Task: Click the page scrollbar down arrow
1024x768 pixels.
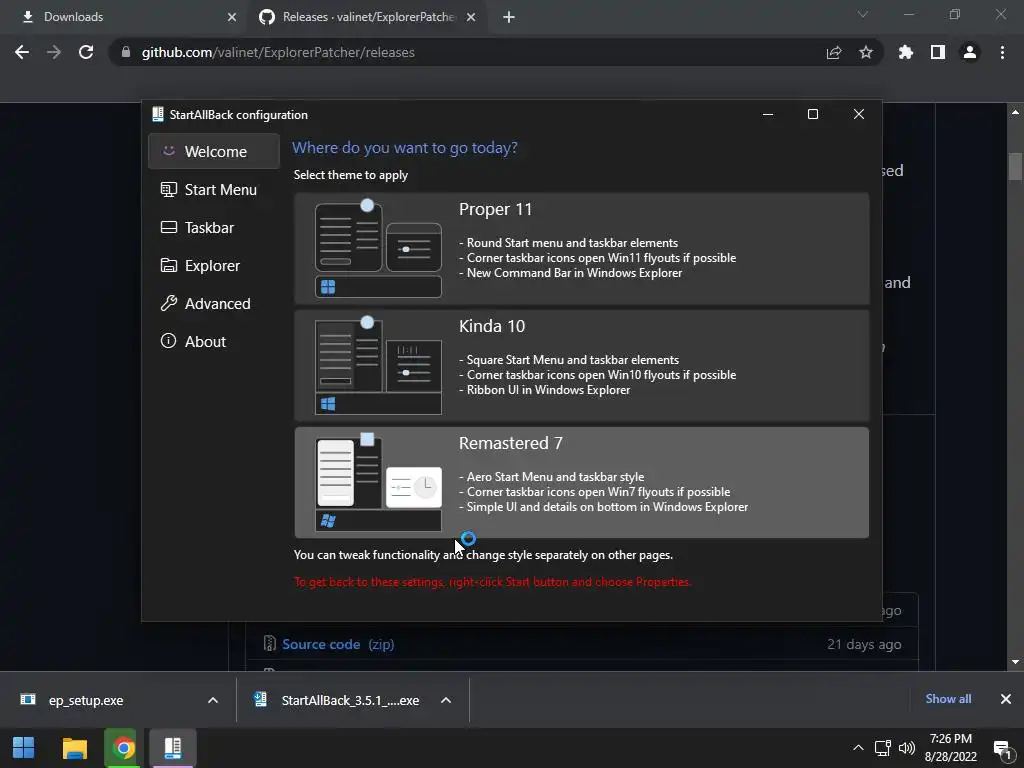Action: [1015, 662]
